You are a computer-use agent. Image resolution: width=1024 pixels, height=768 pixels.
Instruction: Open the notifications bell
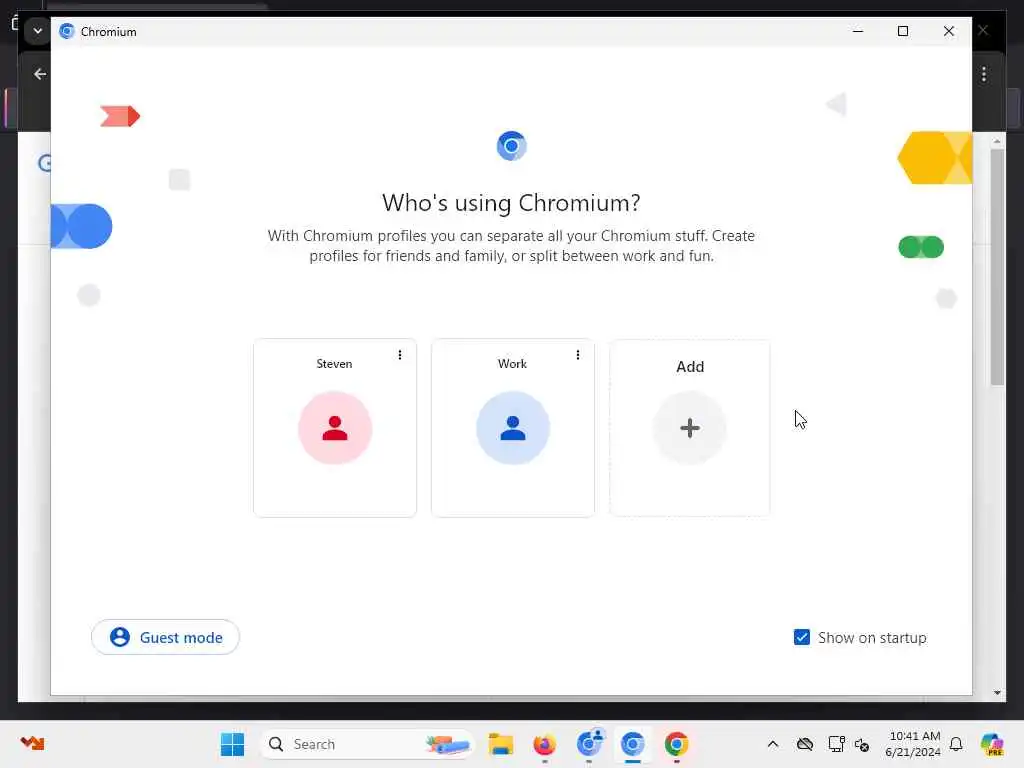click(x=956, y=744)
